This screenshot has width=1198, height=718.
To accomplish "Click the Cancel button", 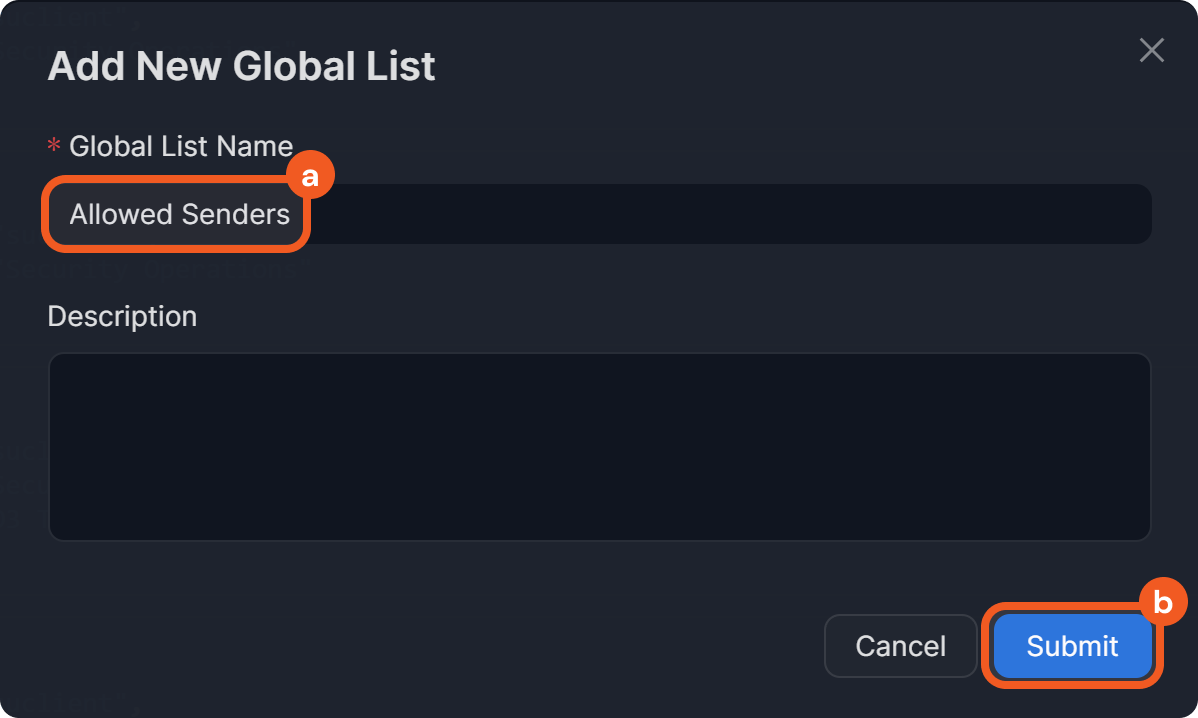I will pyautogui.click(x=900, y=646).
